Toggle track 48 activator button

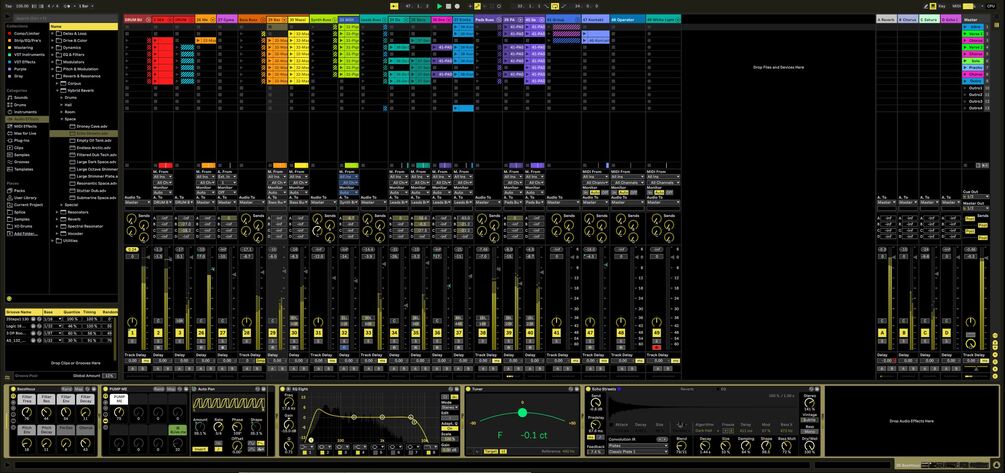[620, 333]
